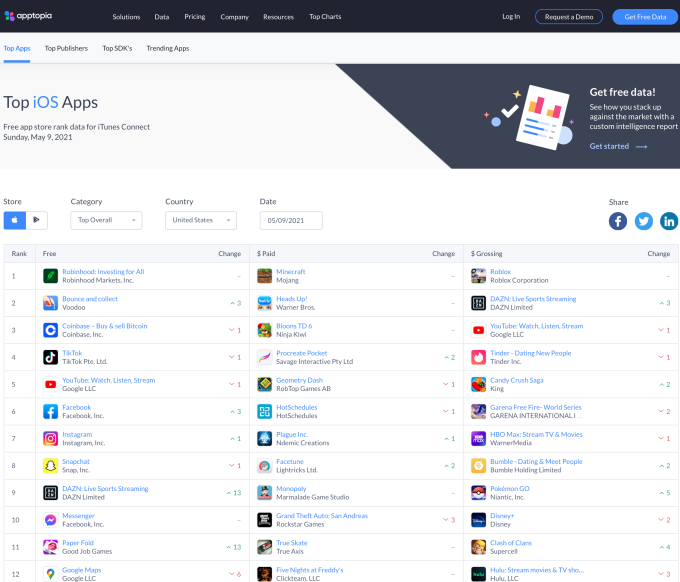Image resolution: width=680 pixels, height=582 pixels.
Task: Select the Apple App Store toggle
Action: pos(15,220)
